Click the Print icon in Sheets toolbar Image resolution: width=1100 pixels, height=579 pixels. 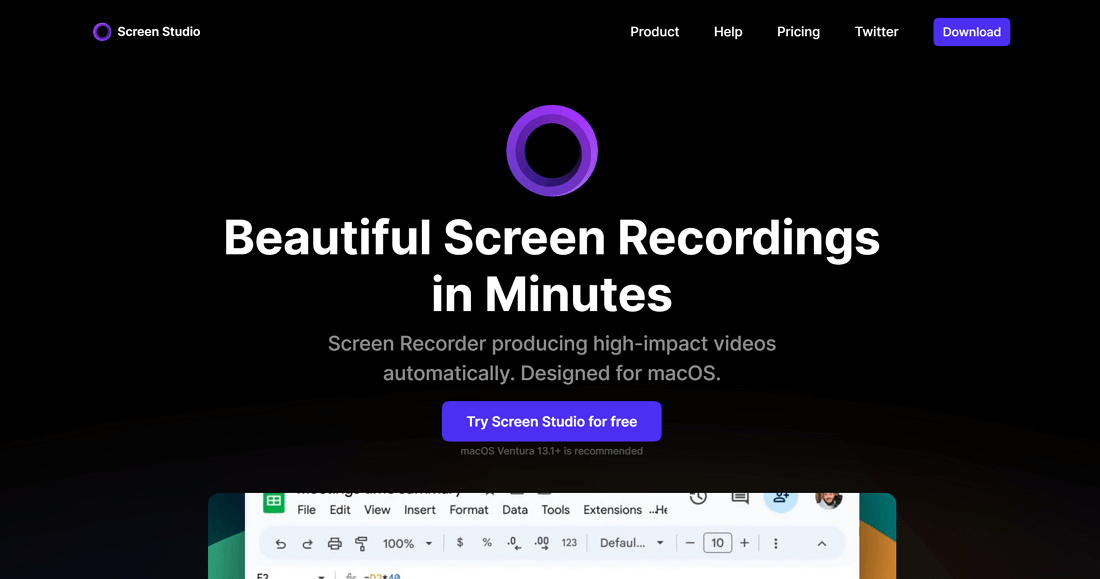coord(335,544)
